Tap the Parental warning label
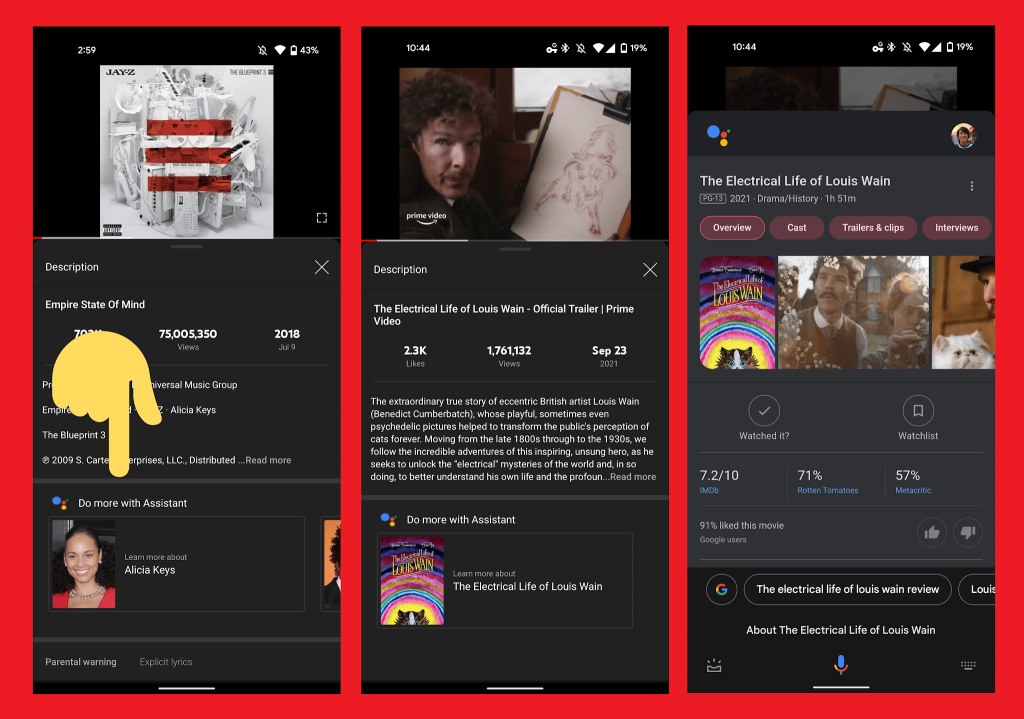This screenshot has width=1024, height=719. (81, 662)
